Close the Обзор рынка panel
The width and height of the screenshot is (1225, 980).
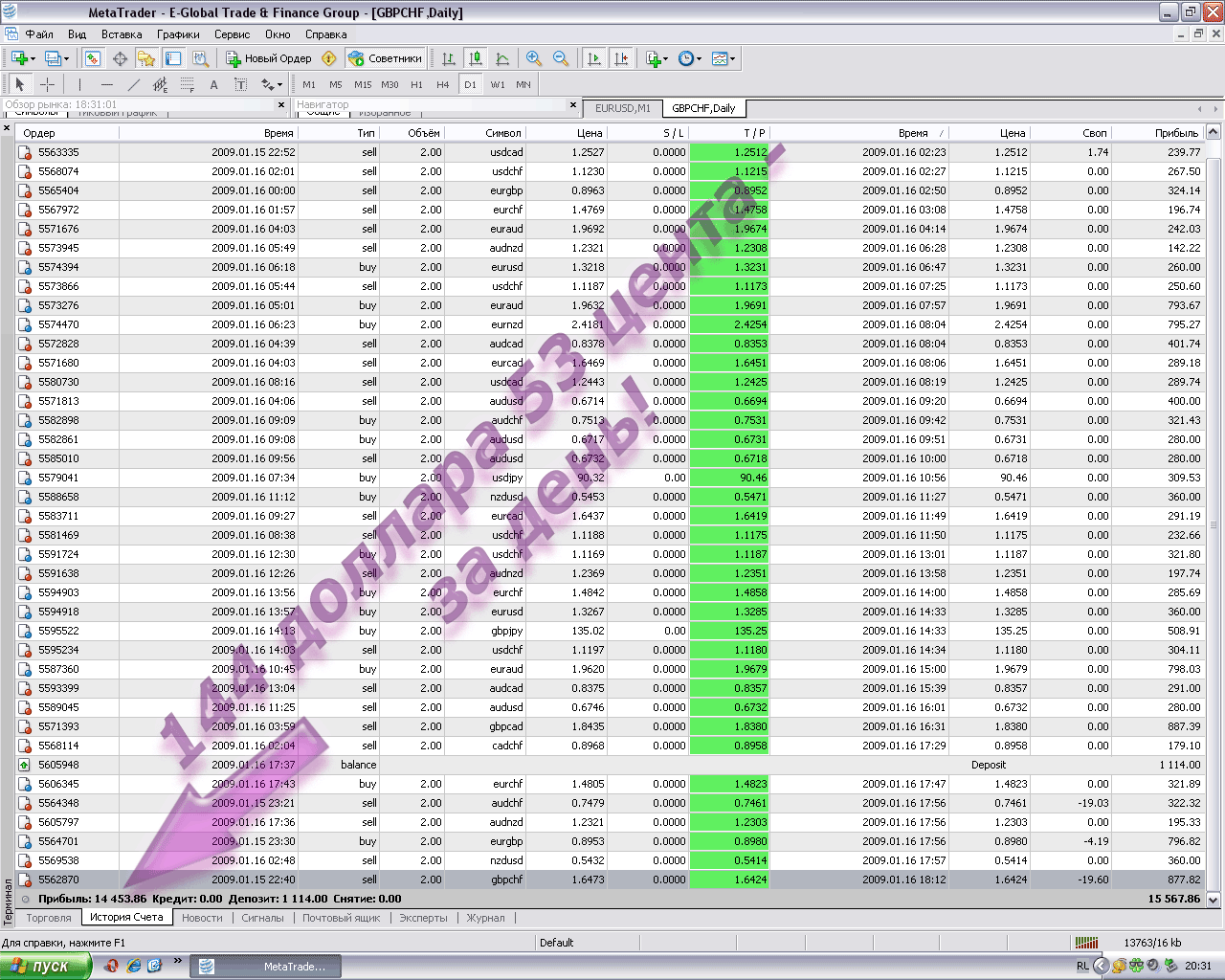pos(281,105)
